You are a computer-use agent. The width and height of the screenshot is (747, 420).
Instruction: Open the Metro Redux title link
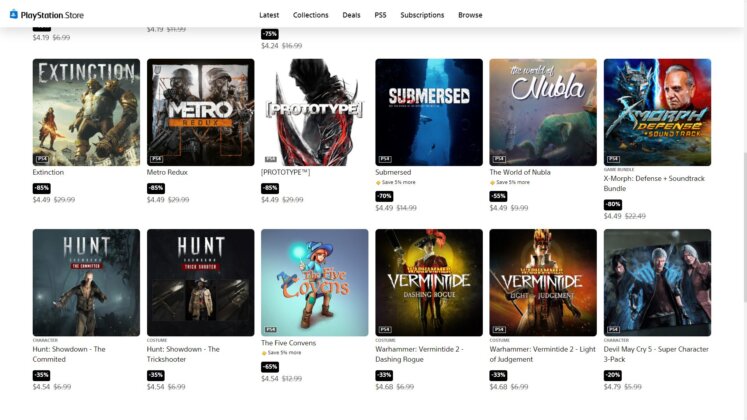pos(167,172)
